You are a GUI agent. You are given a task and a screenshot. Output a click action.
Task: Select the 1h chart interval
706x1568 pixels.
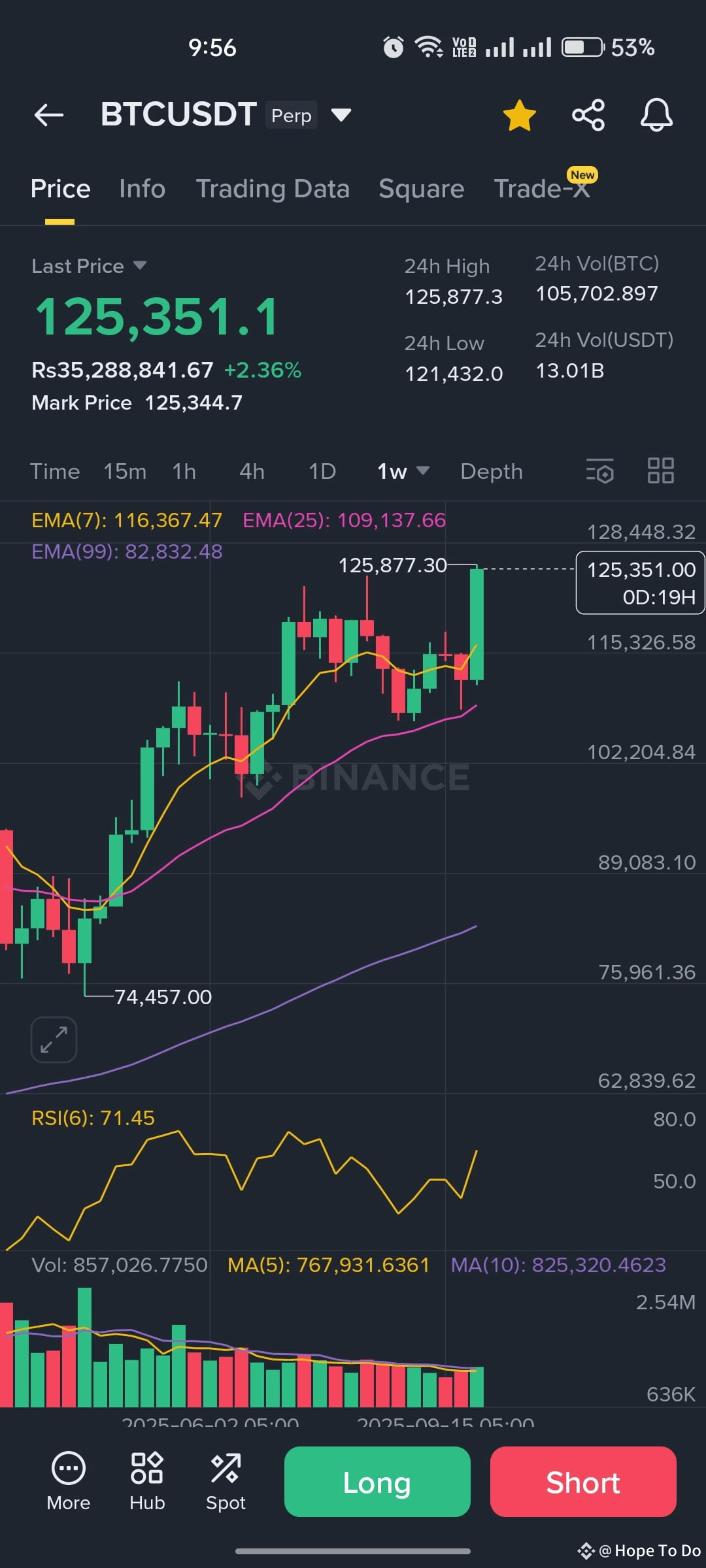click(x=184, y=471)
